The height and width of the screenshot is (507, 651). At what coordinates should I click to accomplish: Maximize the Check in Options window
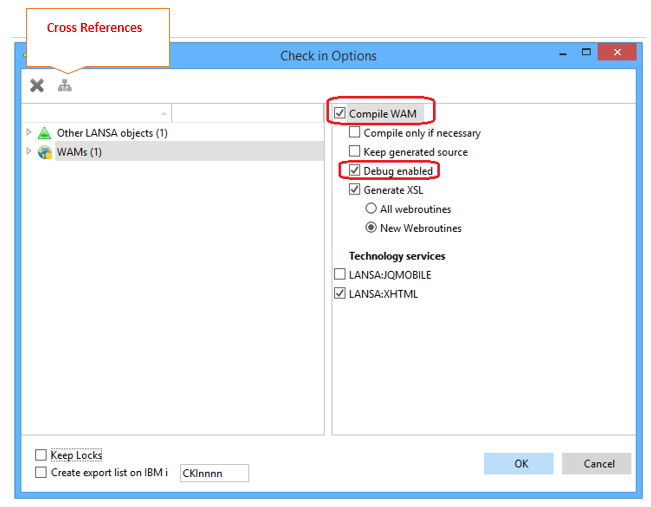click(586, 52)
